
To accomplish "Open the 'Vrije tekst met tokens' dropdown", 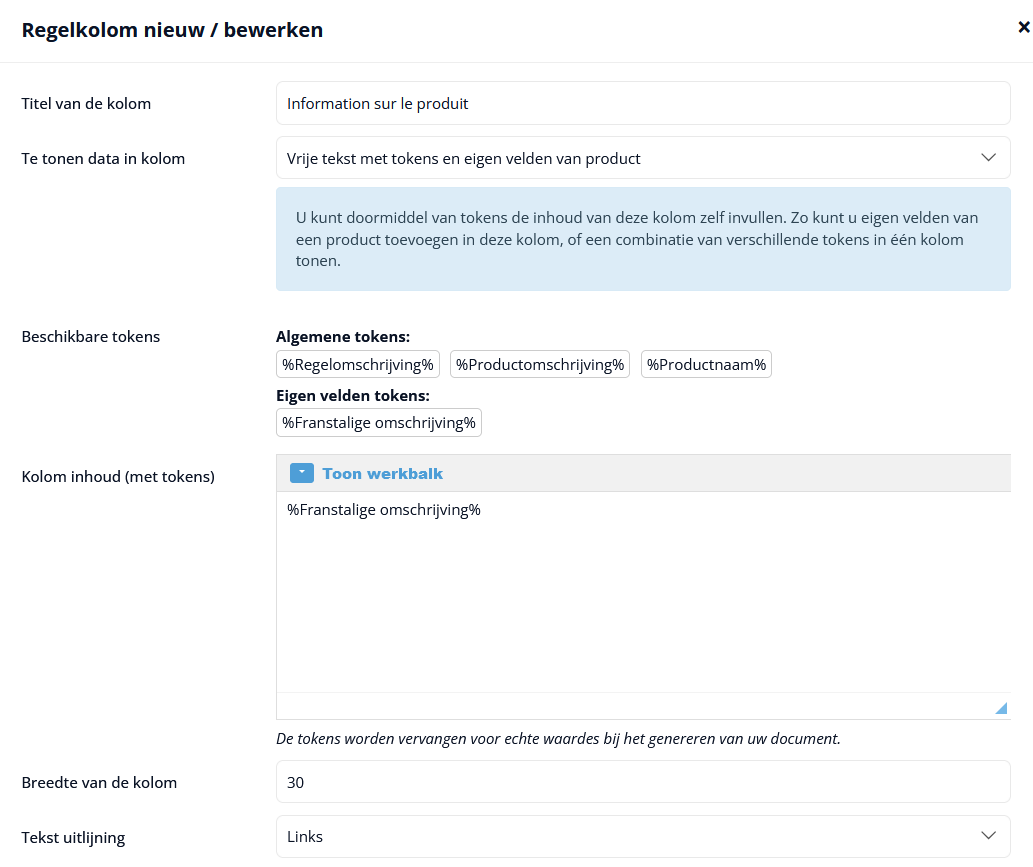I will pos(643,158).
